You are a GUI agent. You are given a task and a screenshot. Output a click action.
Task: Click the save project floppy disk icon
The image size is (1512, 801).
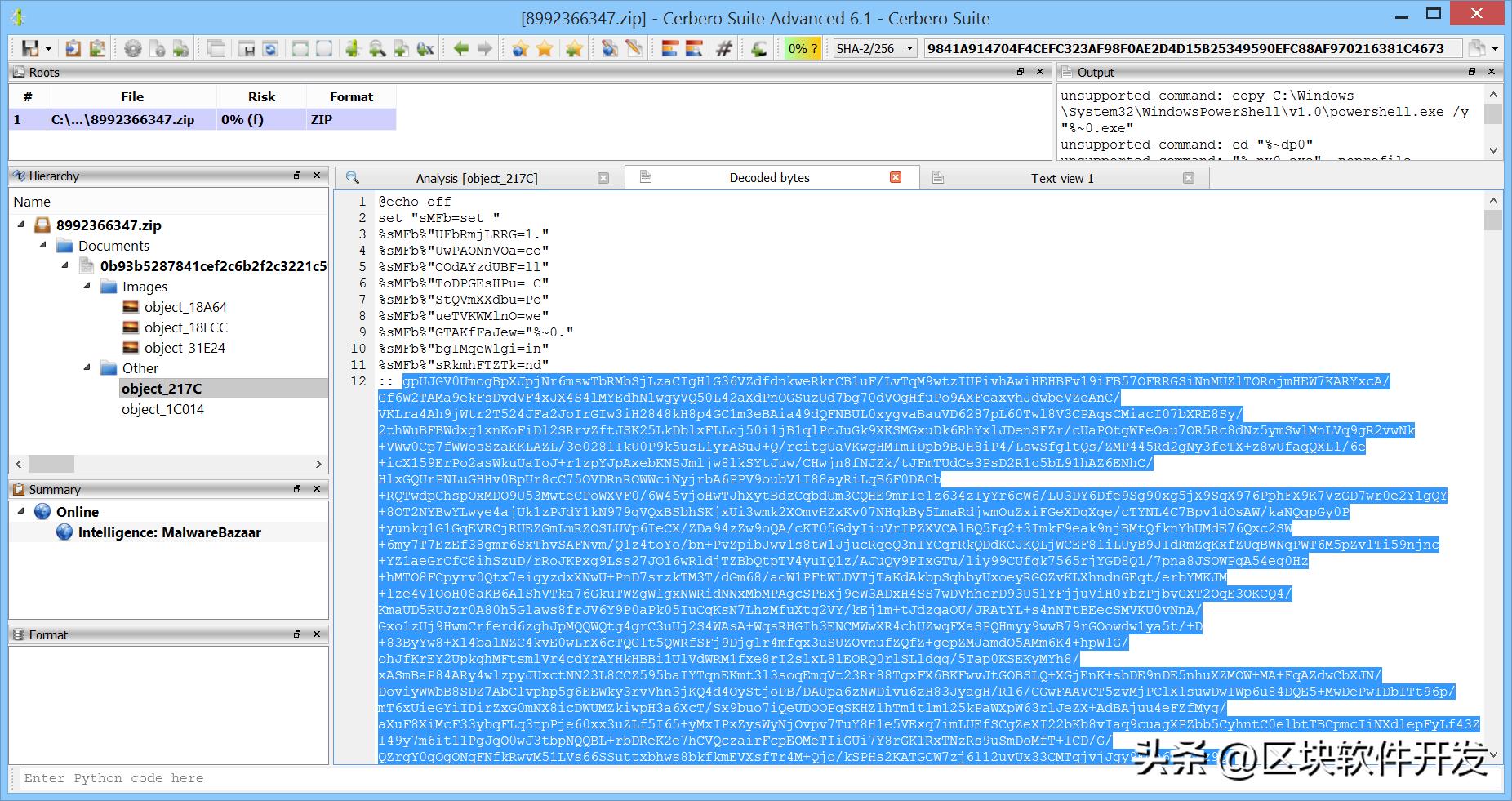tap(29, 49)
